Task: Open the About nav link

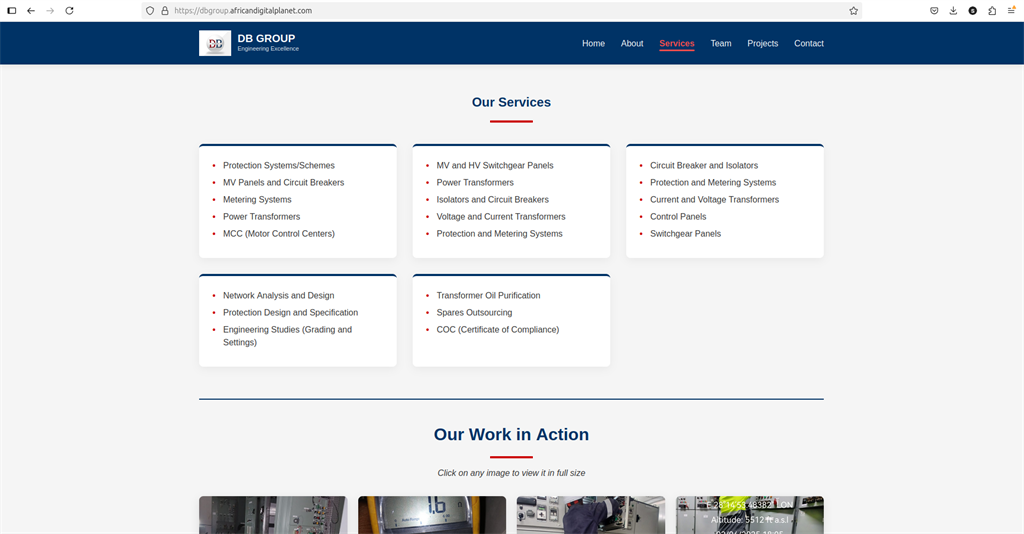Action: click(x=632, y=43)
